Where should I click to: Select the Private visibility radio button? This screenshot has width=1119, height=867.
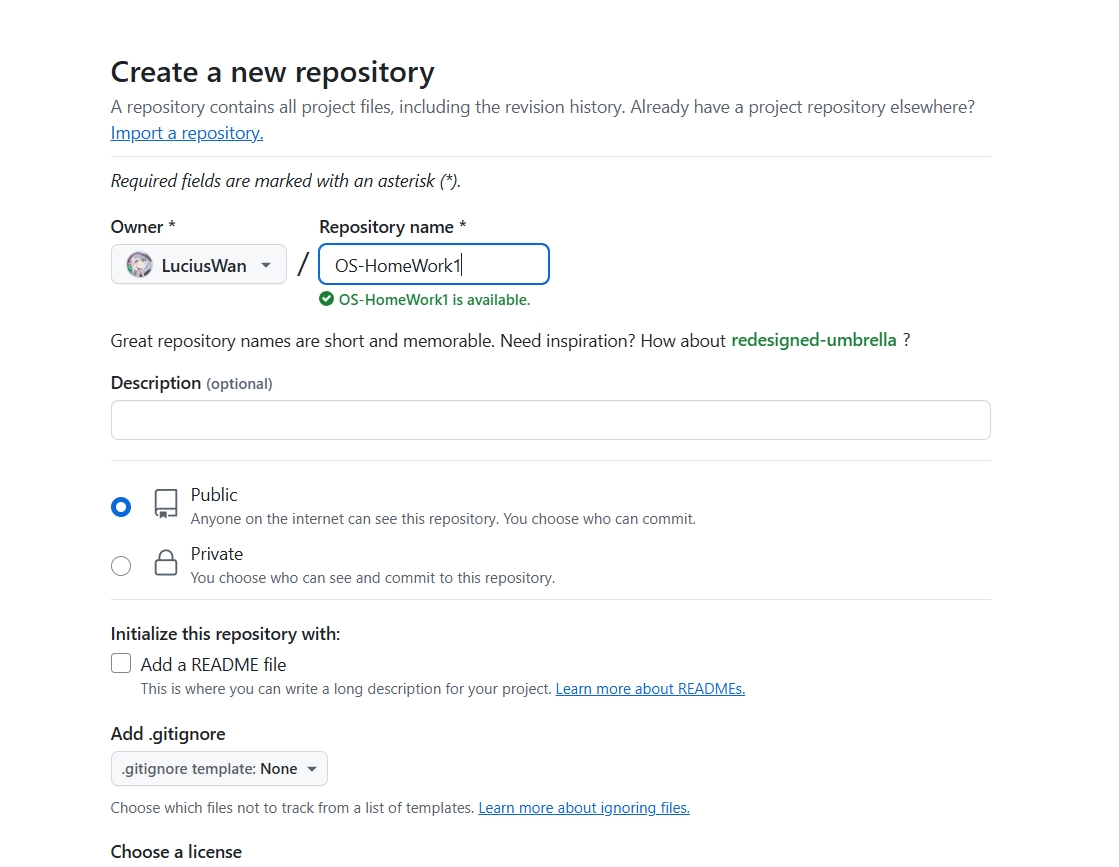point(121,566)
